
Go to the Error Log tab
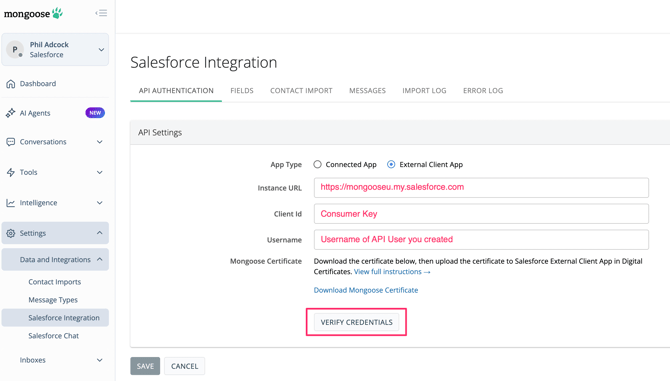483,91
